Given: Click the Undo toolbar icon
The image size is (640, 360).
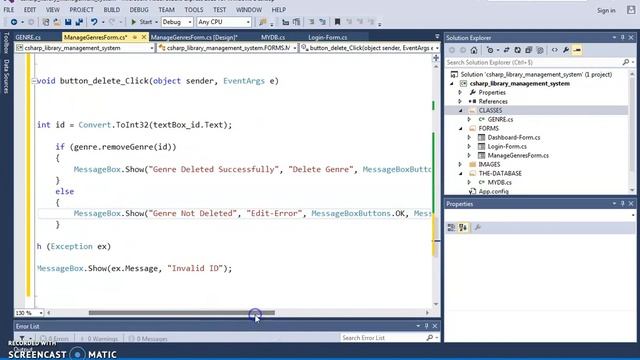Looking at the screenshot, I should coord(94,22).
